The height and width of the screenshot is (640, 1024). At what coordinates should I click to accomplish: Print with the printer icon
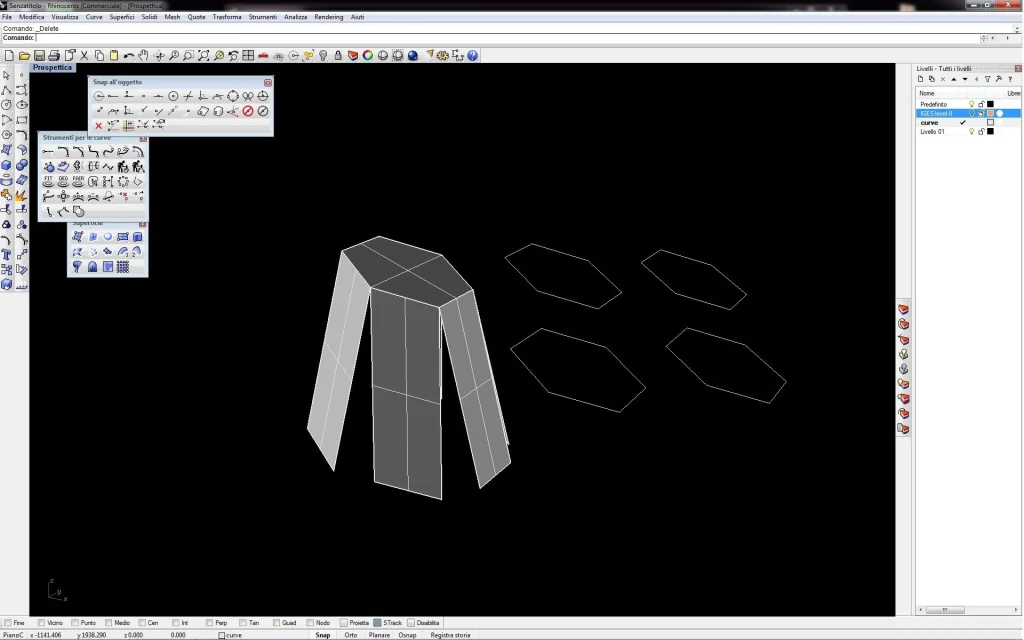pyautogui.click(x=54, y=56)
